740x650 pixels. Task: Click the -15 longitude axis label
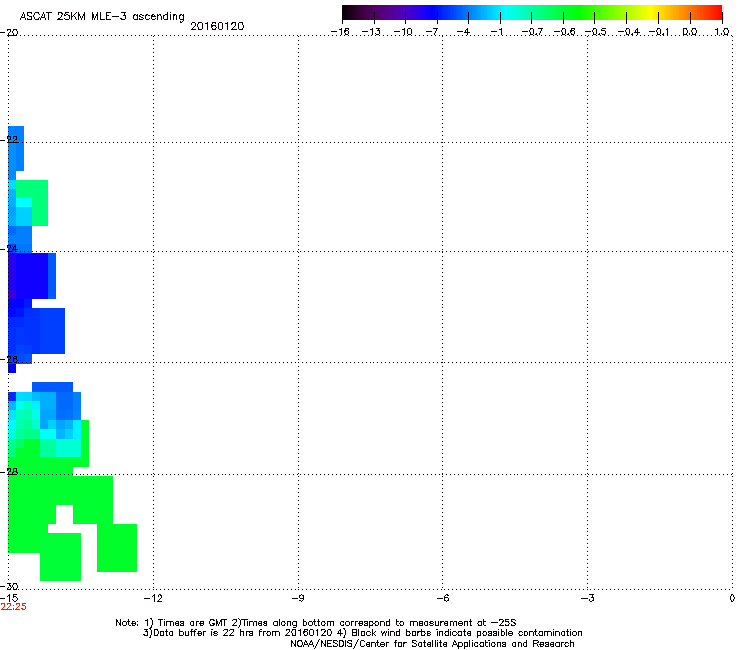[x=9, y=598]
